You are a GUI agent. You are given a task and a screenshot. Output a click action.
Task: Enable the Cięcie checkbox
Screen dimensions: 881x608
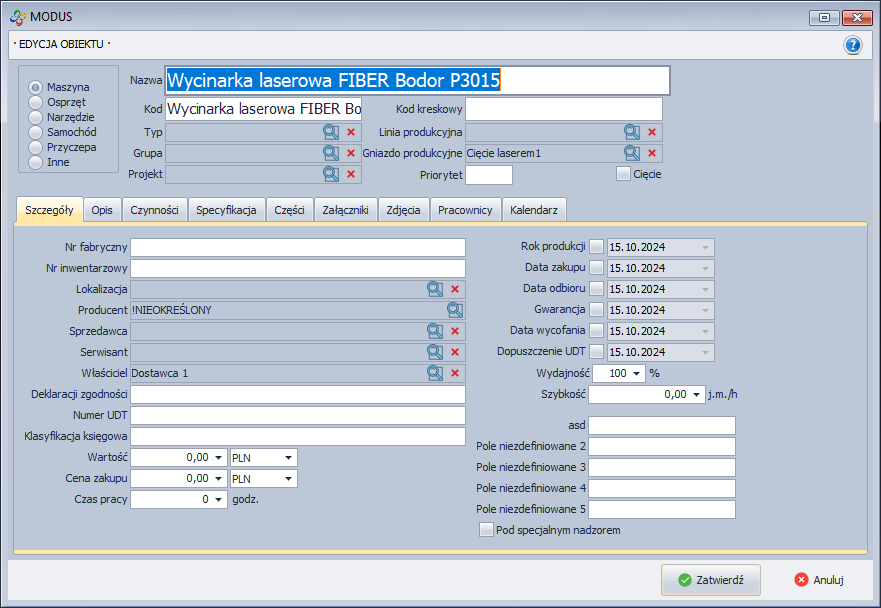pyautogui.click(x=624, y=174)
